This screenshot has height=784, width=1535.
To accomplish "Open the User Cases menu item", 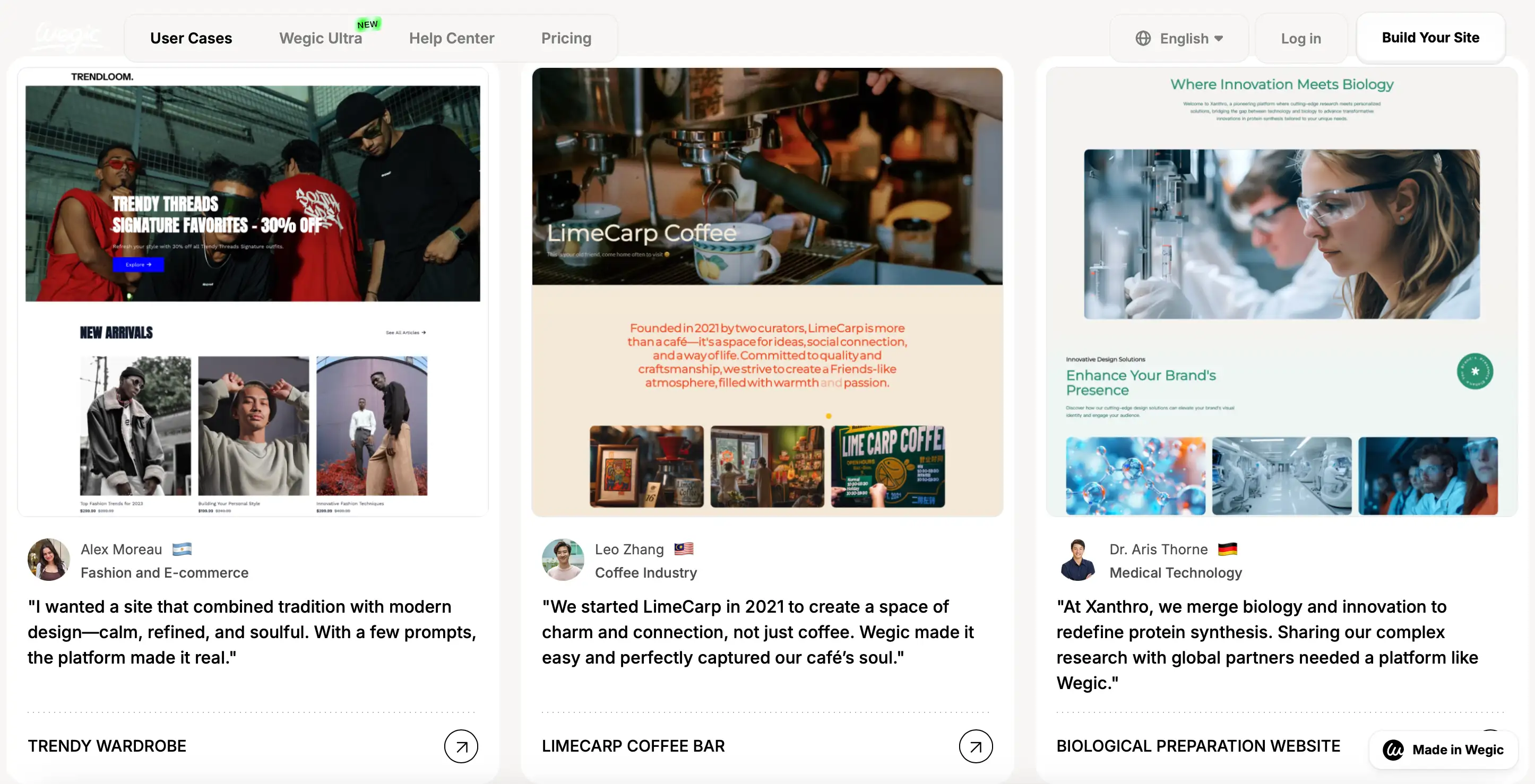I will click(x=191, y=38).
